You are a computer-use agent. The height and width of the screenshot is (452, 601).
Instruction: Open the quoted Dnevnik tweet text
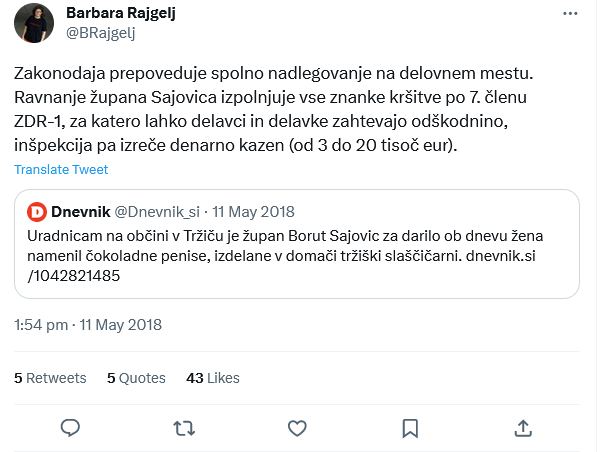tap(285, 256)
